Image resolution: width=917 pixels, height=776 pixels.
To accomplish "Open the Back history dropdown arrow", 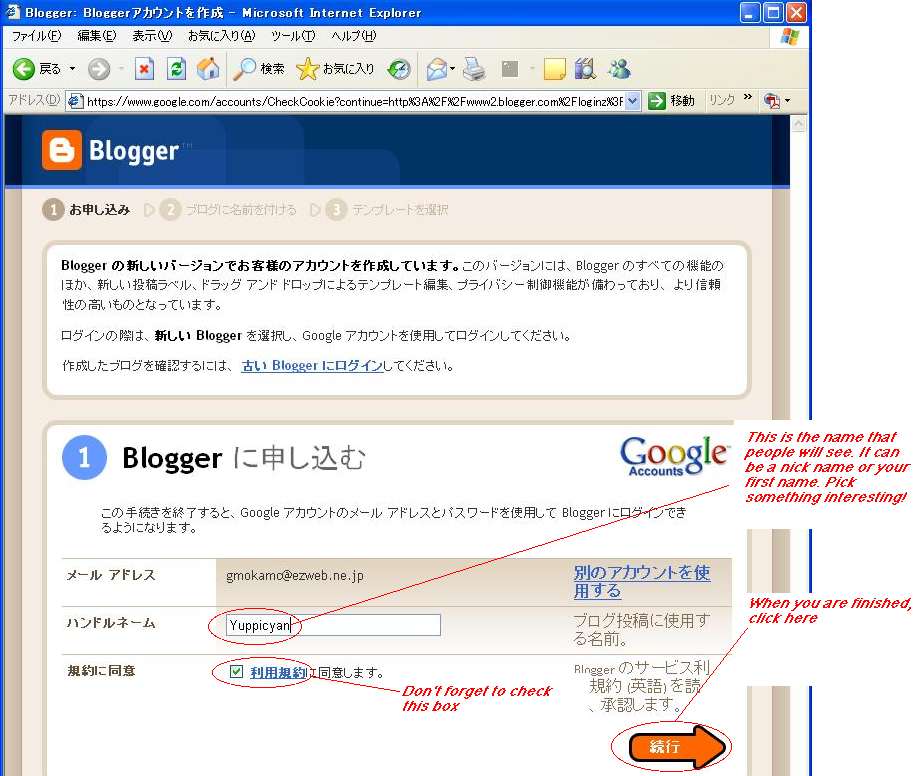I will (x=73, y=69).
